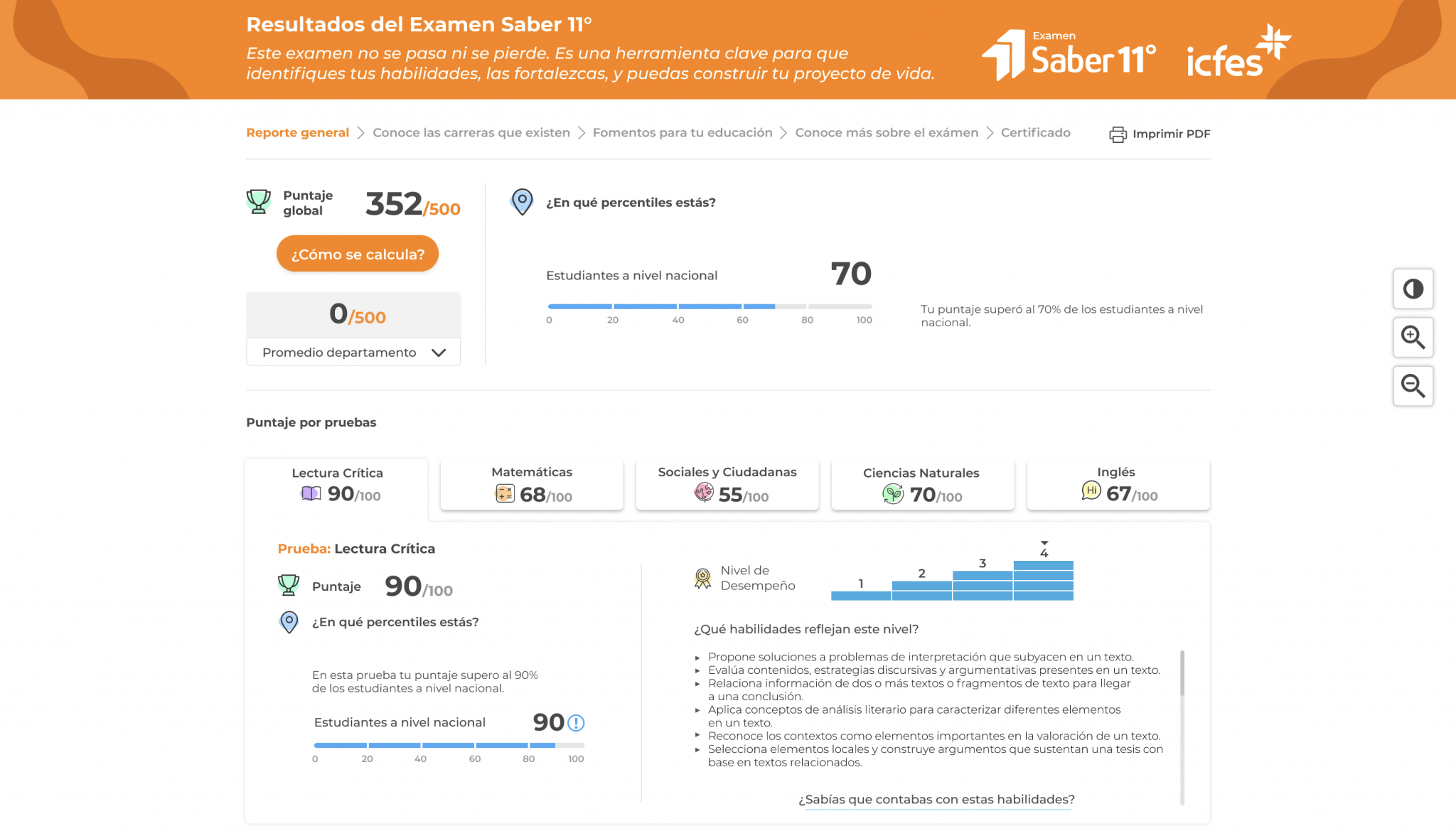This screenshot has width=1456, height=836.
Task: Click the zoom in magnifier icon
Action: coord(1413,337)
